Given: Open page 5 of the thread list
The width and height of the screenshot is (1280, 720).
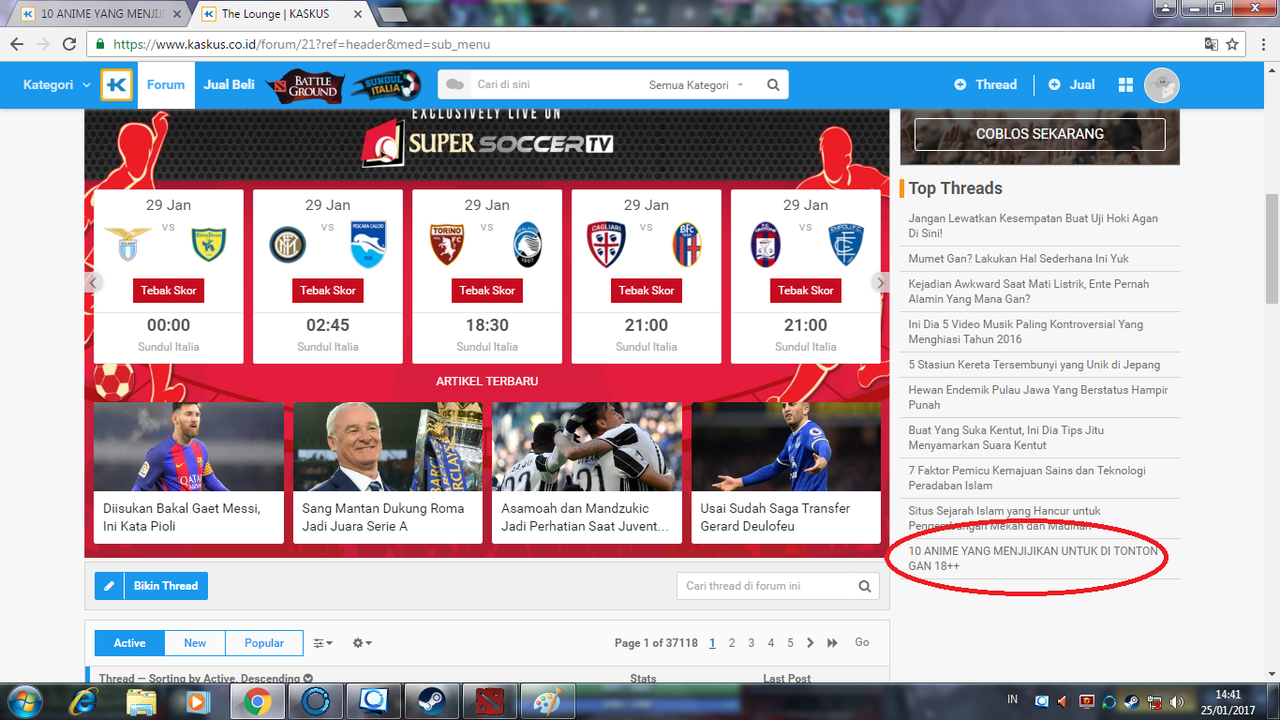Looking at the screenshot, I should (790, 643).
